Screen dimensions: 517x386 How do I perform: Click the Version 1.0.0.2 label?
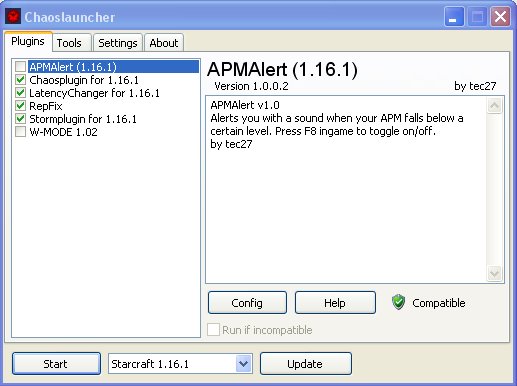(251, 86)
